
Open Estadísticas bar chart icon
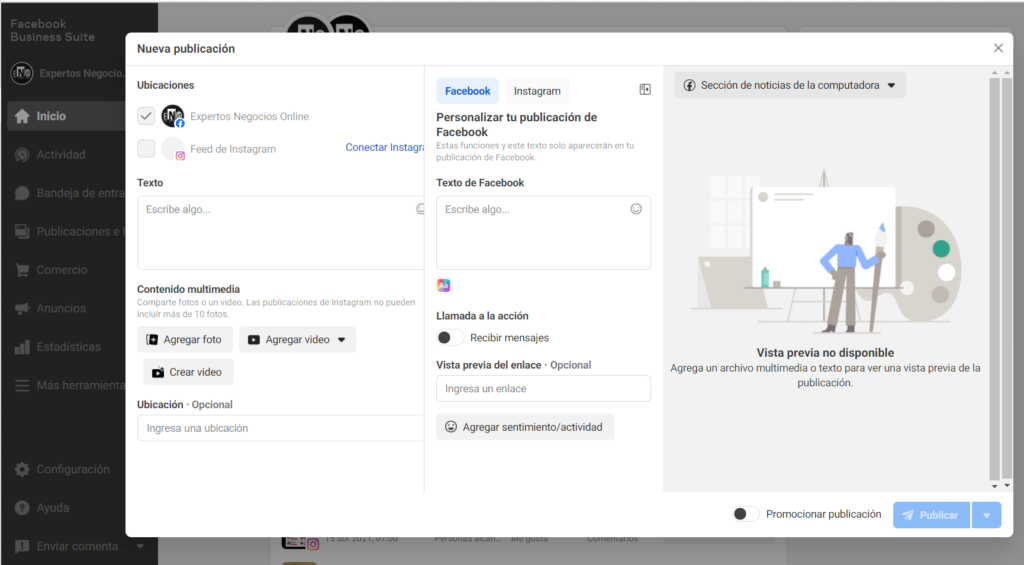pos(22,347)
